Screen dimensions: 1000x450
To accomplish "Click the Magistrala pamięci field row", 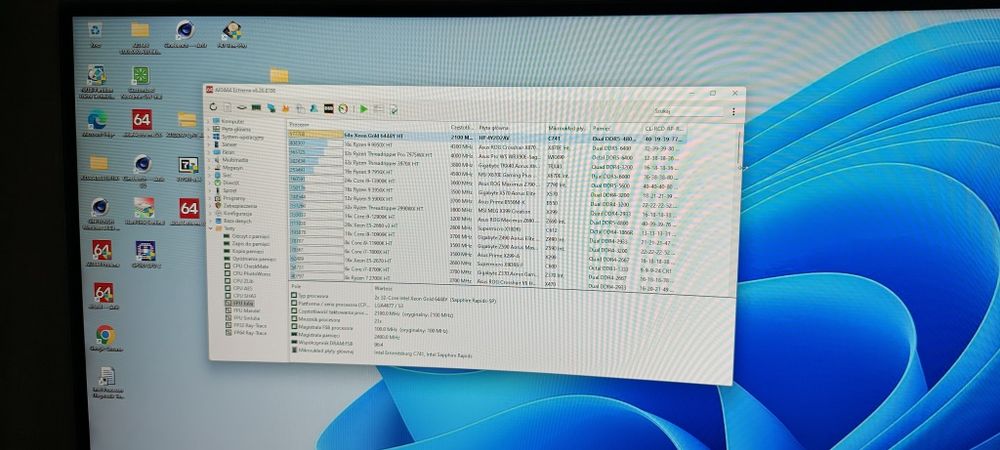I will [x=344, y=336].
